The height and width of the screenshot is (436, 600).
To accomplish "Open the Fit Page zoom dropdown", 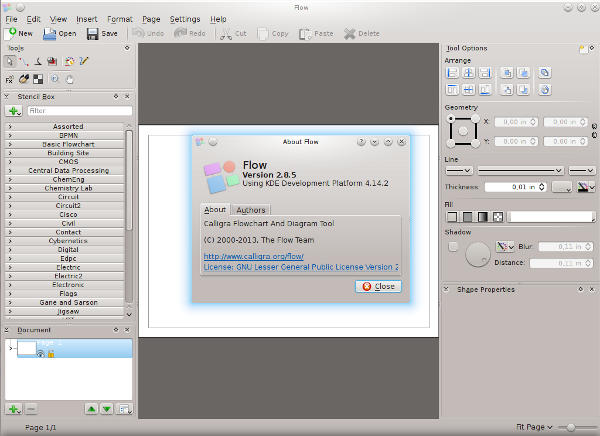I will [x=534, y=427].
